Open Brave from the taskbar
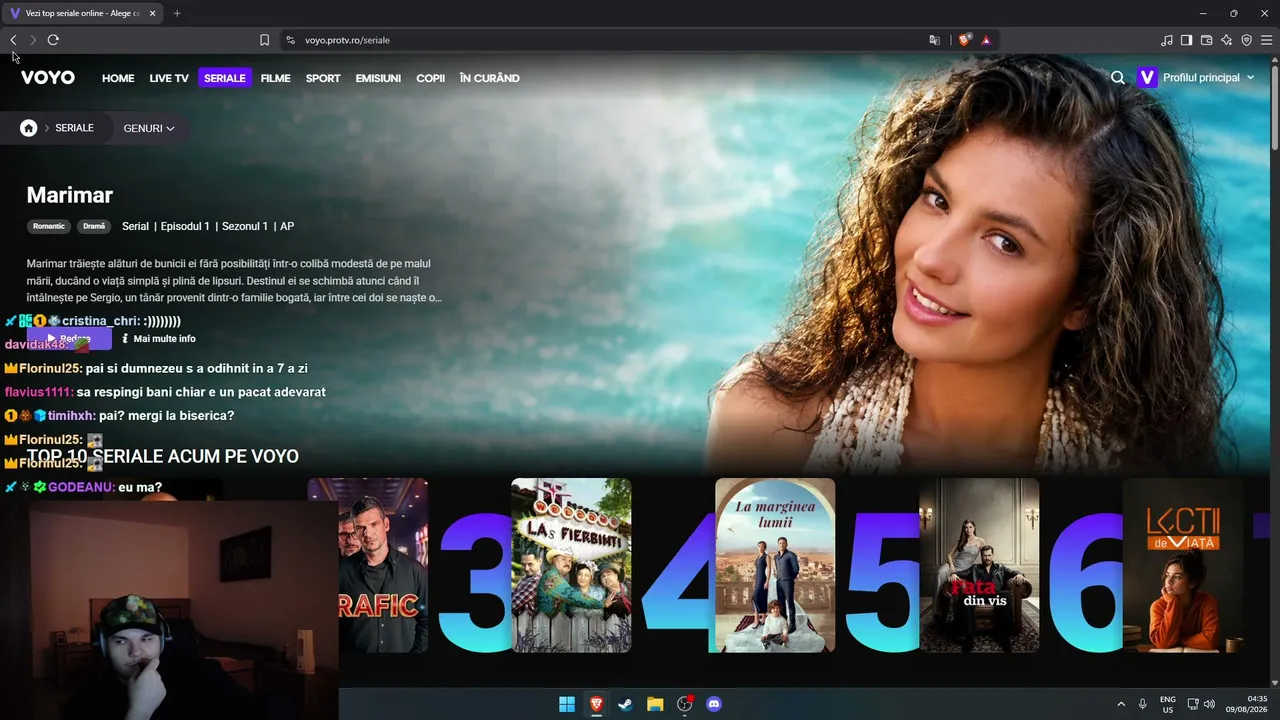 pos(596,704)
